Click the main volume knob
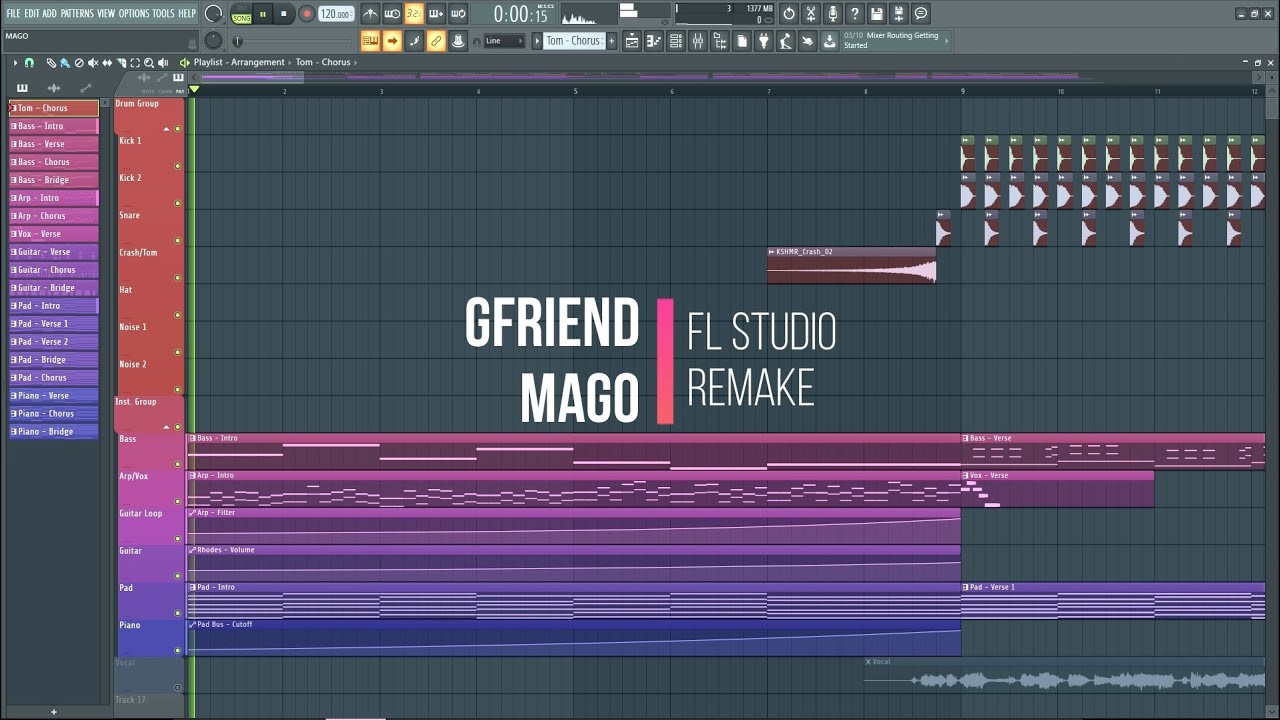Image resolution: width=1280 pixels, height=720 pixels. (x=213, y=14)
